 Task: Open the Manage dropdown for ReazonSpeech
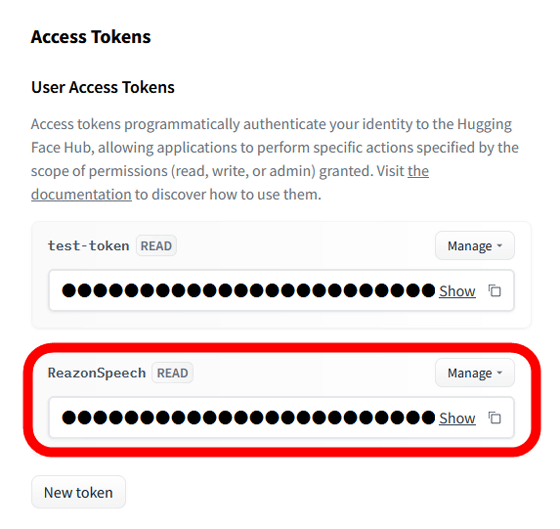pyautogui.click(x=475, y=373)
